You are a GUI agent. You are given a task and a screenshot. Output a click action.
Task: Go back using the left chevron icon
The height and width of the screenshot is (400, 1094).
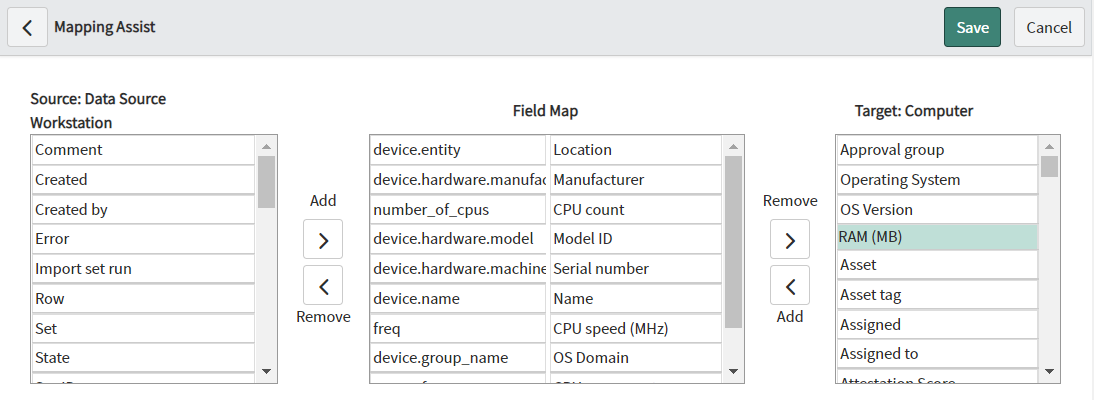tap(27, 27)
